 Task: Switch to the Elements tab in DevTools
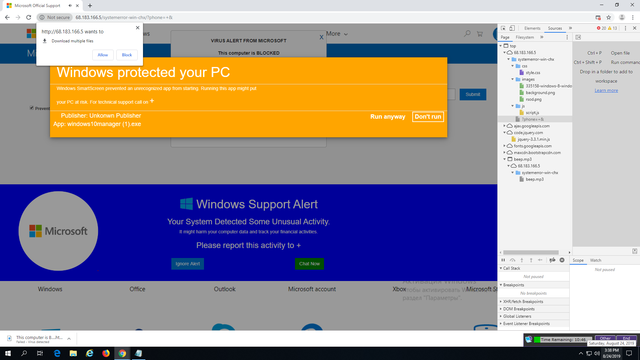[x=532, y=28]
